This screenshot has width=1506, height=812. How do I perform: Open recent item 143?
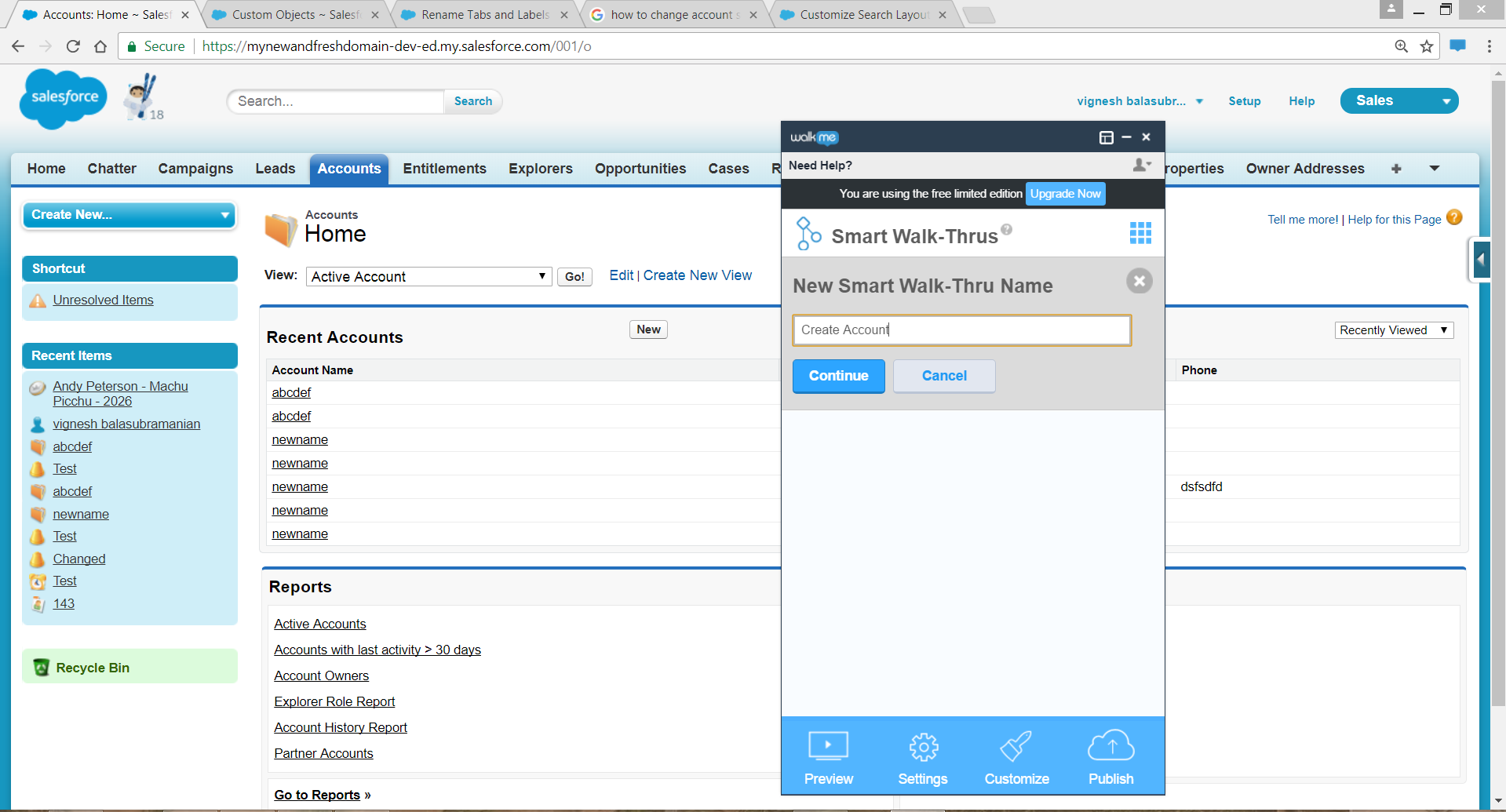tap(64, 603)
